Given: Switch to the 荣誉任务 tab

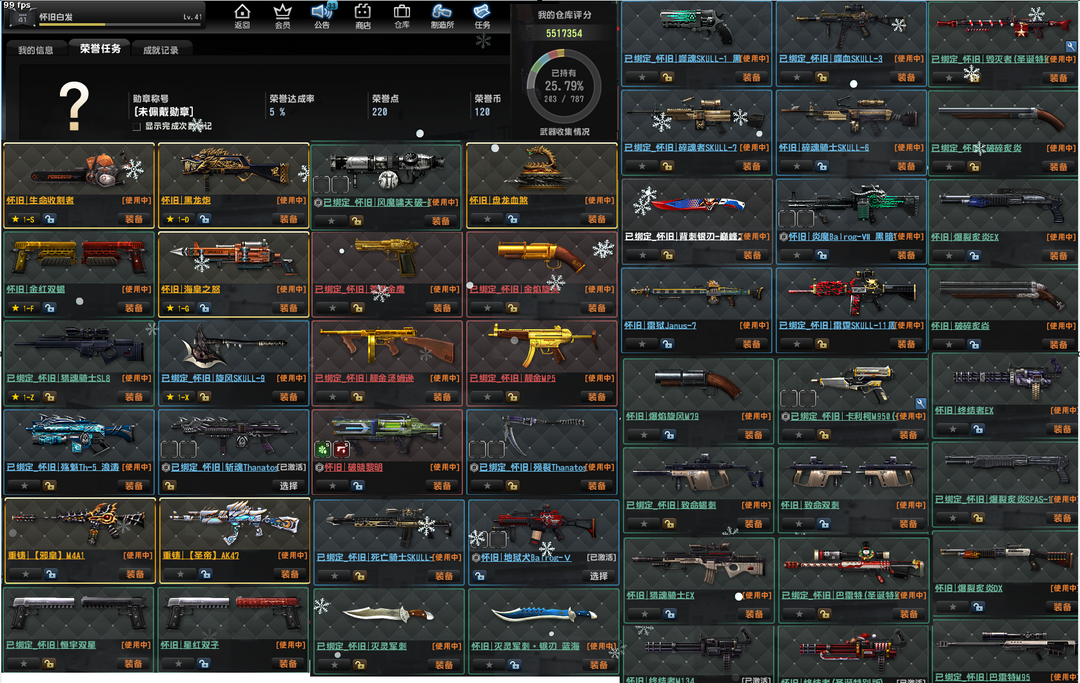Looking at the screenshot, I should click(x=100, y=48).
